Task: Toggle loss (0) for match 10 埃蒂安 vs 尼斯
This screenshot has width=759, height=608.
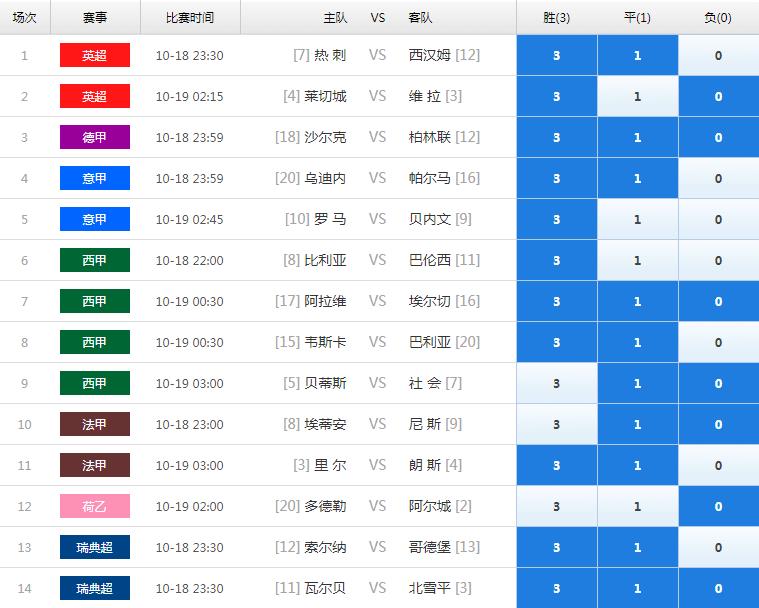Action: pos(719,424)
